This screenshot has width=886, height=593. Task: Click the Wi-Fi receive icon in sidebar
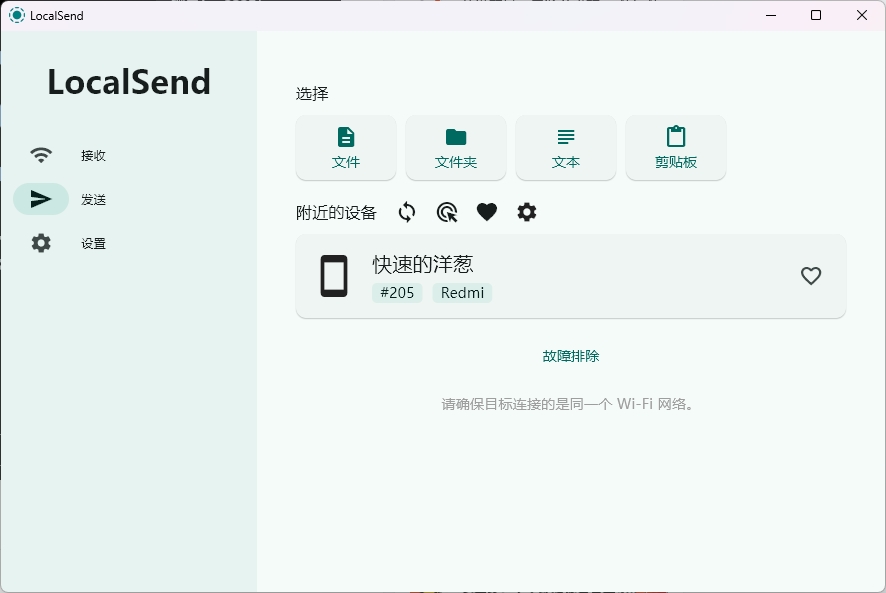click(41, 155)
